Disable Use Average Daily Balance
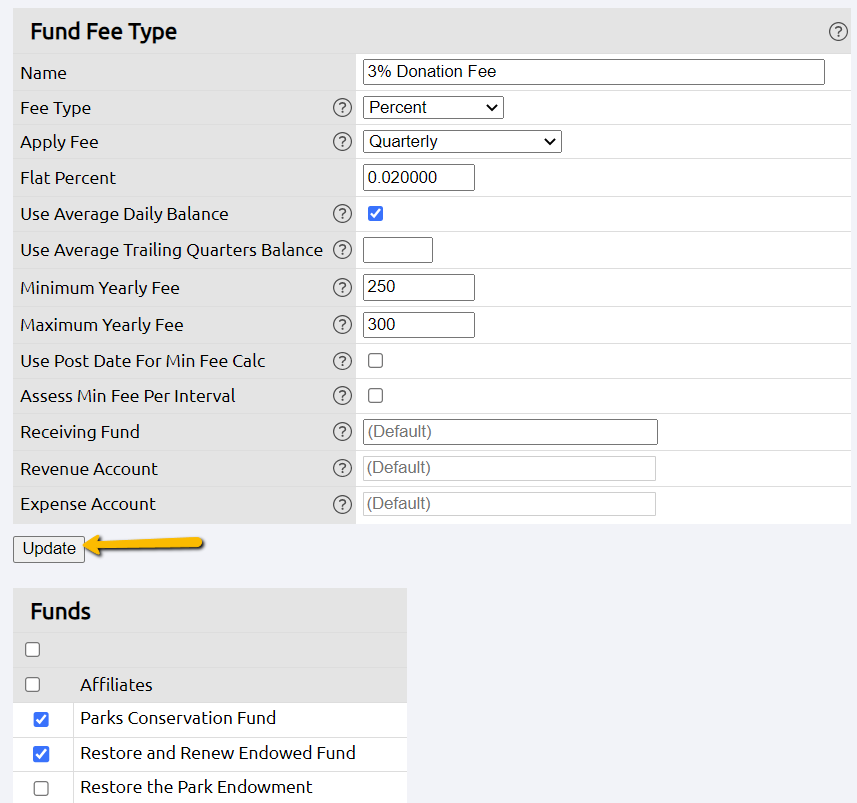The width and height of the screenshot is (857, 803). [375, 213]
